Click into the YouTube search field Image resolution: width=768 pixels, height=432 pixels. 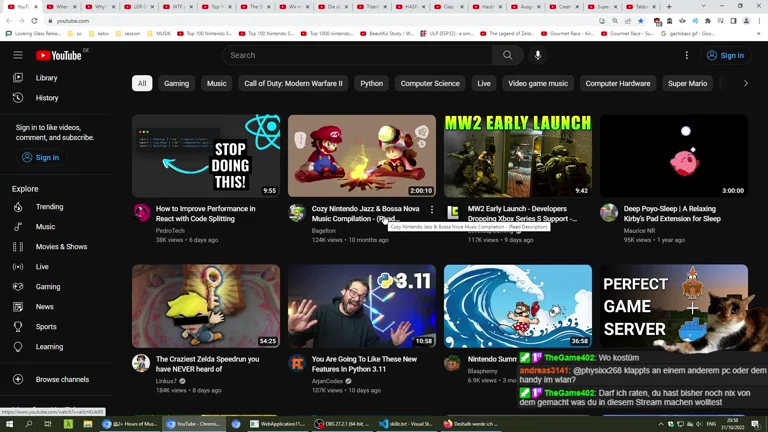click(x=358, y=55)
